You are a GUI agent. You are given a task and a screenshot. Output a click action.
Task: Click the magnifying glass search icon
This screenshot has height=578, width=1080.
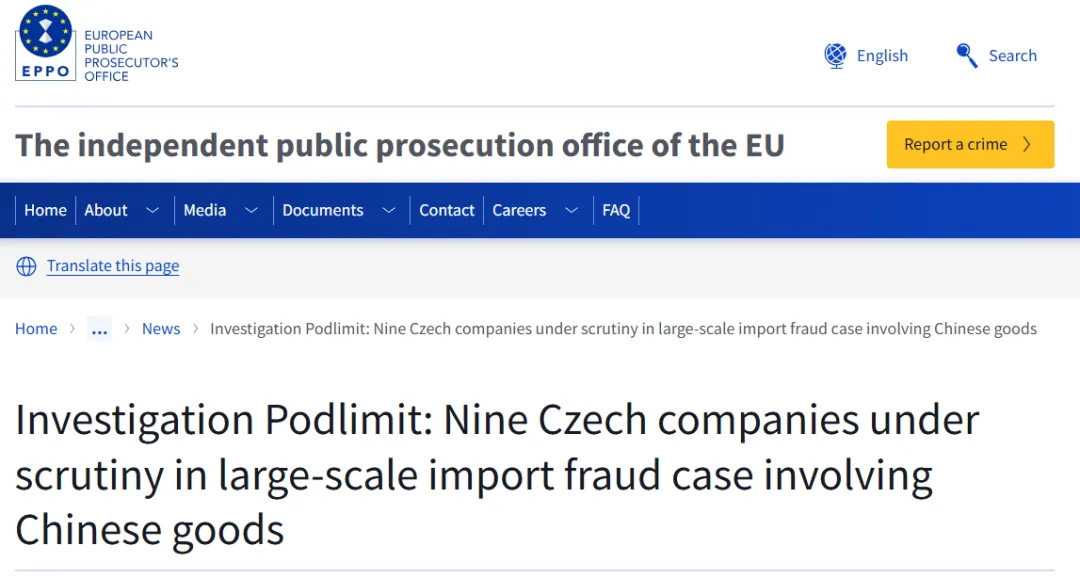click(966, 56)
